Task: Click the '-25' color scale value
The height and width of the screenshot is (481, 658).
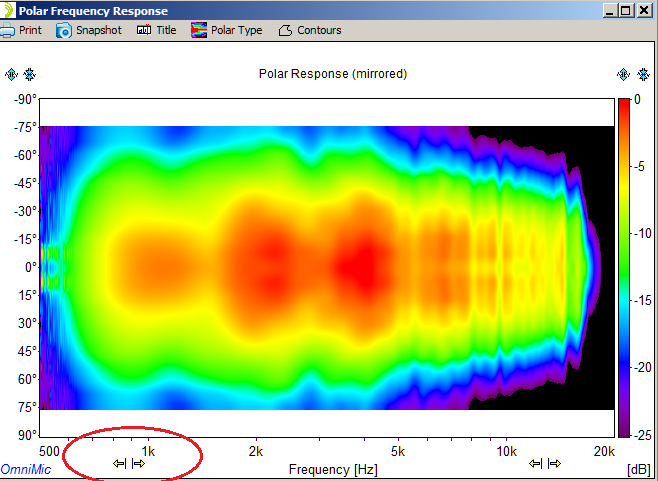Action: pyautogui.click(x=642, y=435)
